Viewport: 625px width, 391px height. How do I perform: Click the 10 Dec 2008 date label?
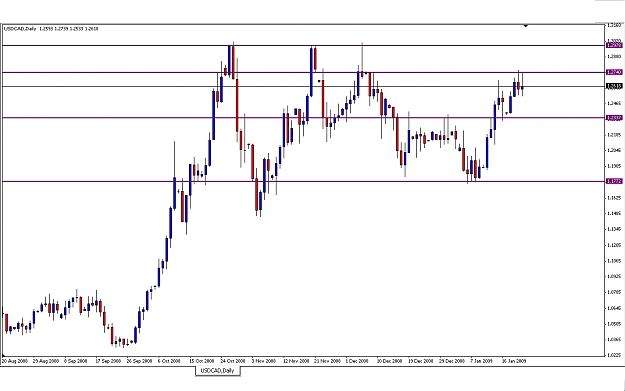pyautogui.click(x=389, y=361)
